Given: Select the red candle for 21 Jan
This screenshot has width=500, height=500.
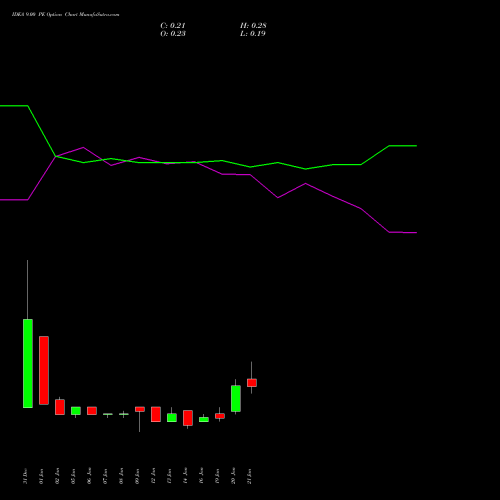Looking at the screenshot, I should 252,383.
